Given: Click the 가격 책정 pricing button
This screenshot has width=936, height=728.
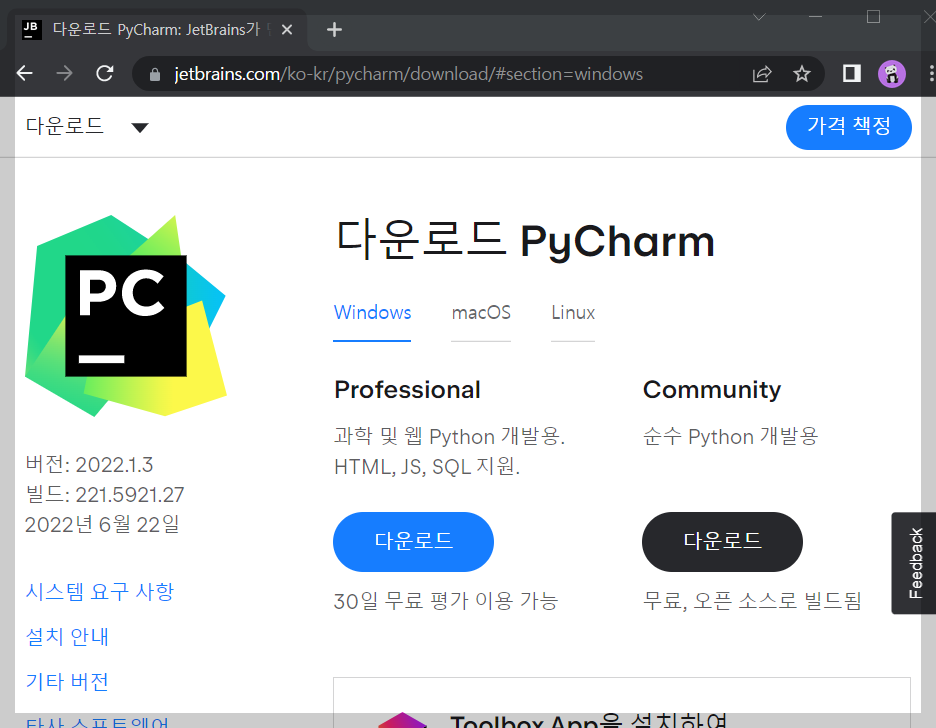Looking at the screenshot, I should (x=848, y=127).
